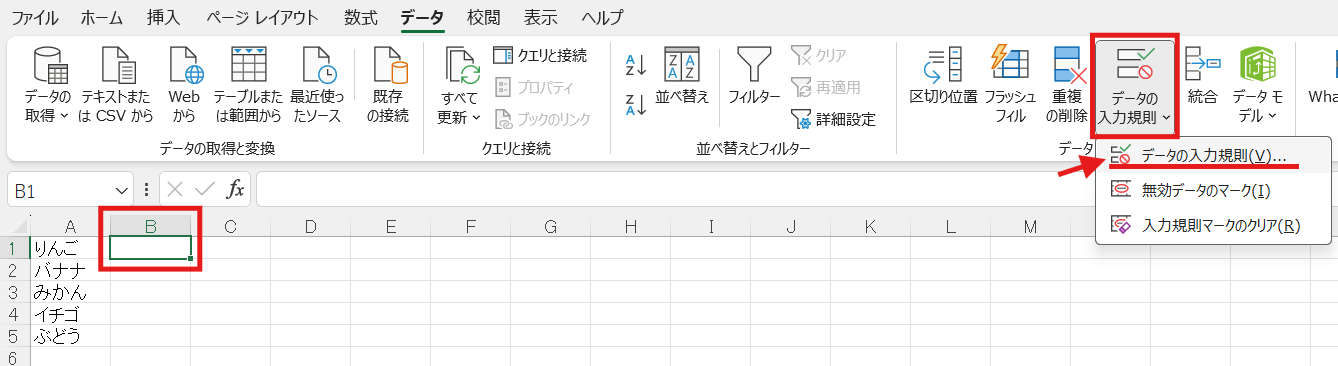Screen dimensions: 1338x366
Task: Select column M header
Action: (x=1030, y=227)
